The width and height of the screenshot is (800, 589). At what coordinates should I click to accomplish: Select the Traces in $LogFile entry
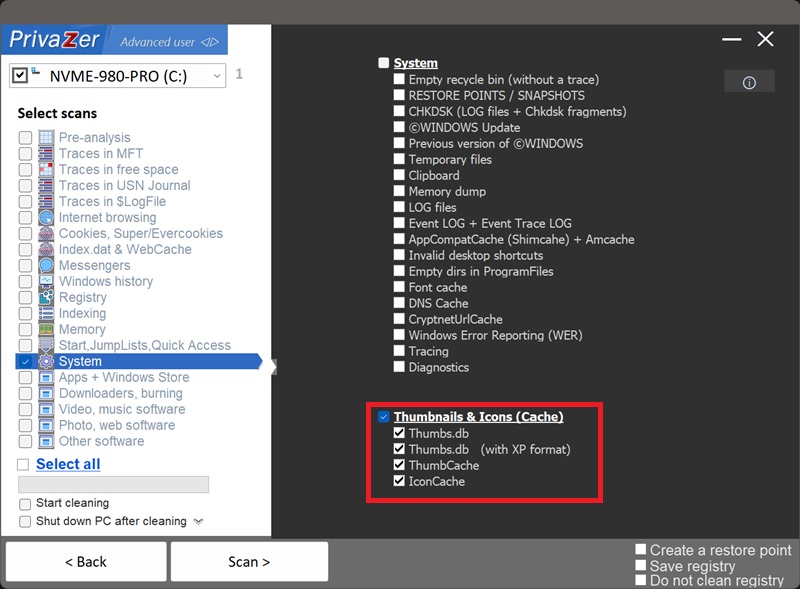112,202
